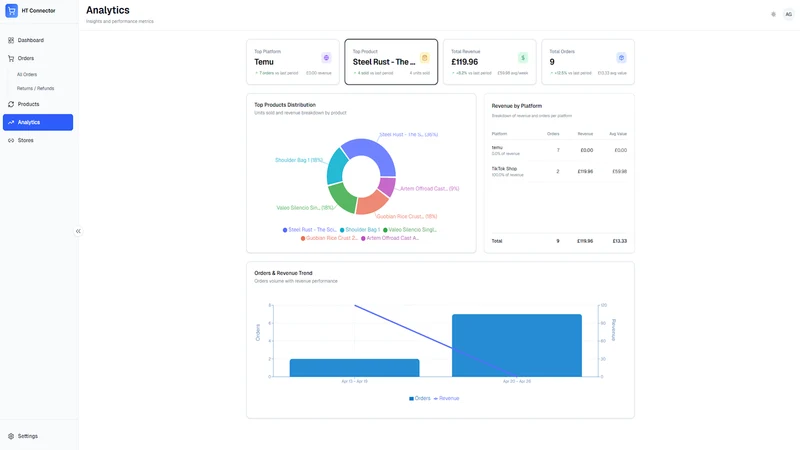800x450 pixels.
Task: Select the Total Revenue £119.96 card
Action: click(x=490, y=62)
